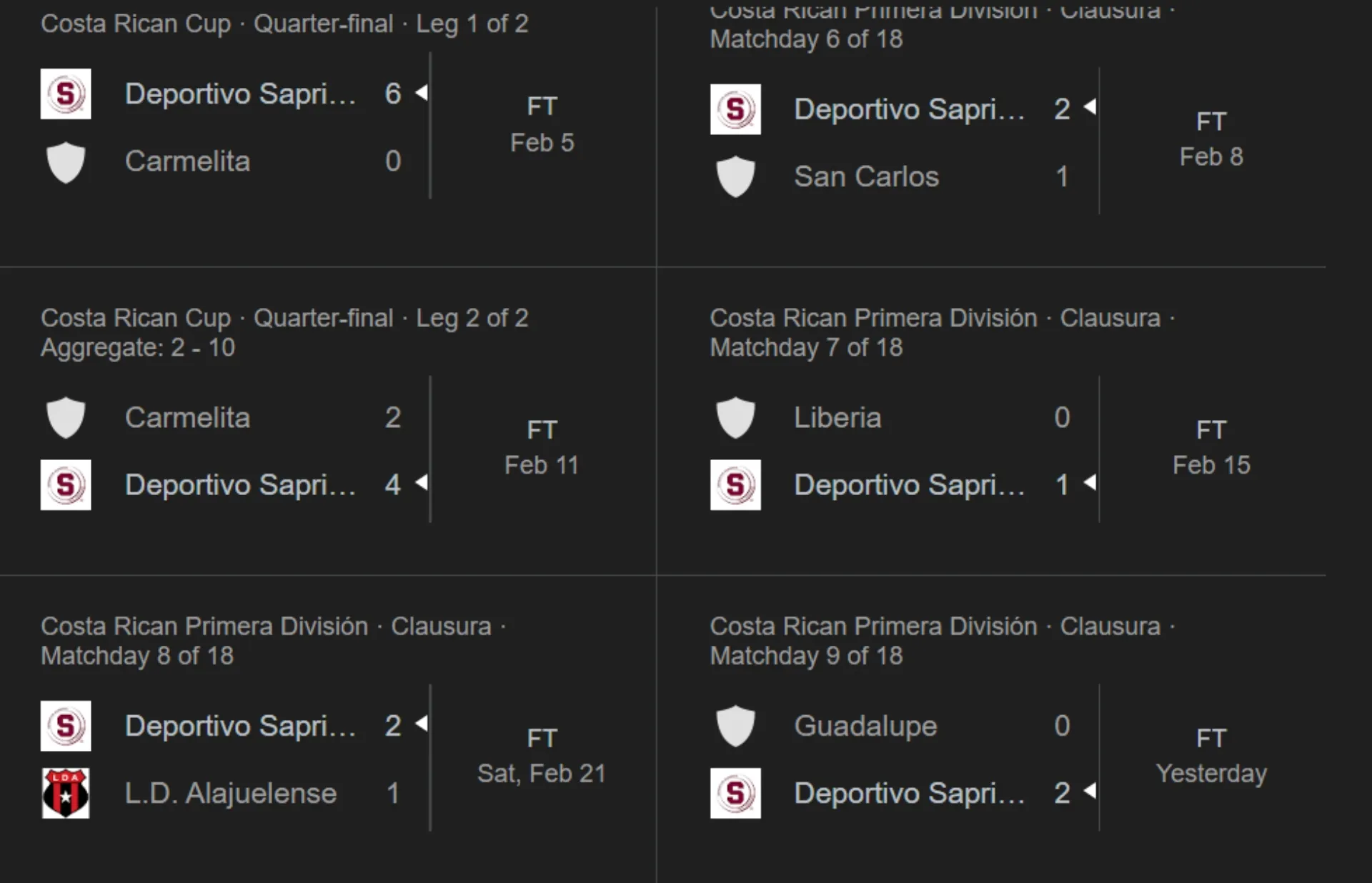The image size is (1372, 883).
Task: Select the Saprissa crest in the Liberia match
Action: tap(735, 485)
